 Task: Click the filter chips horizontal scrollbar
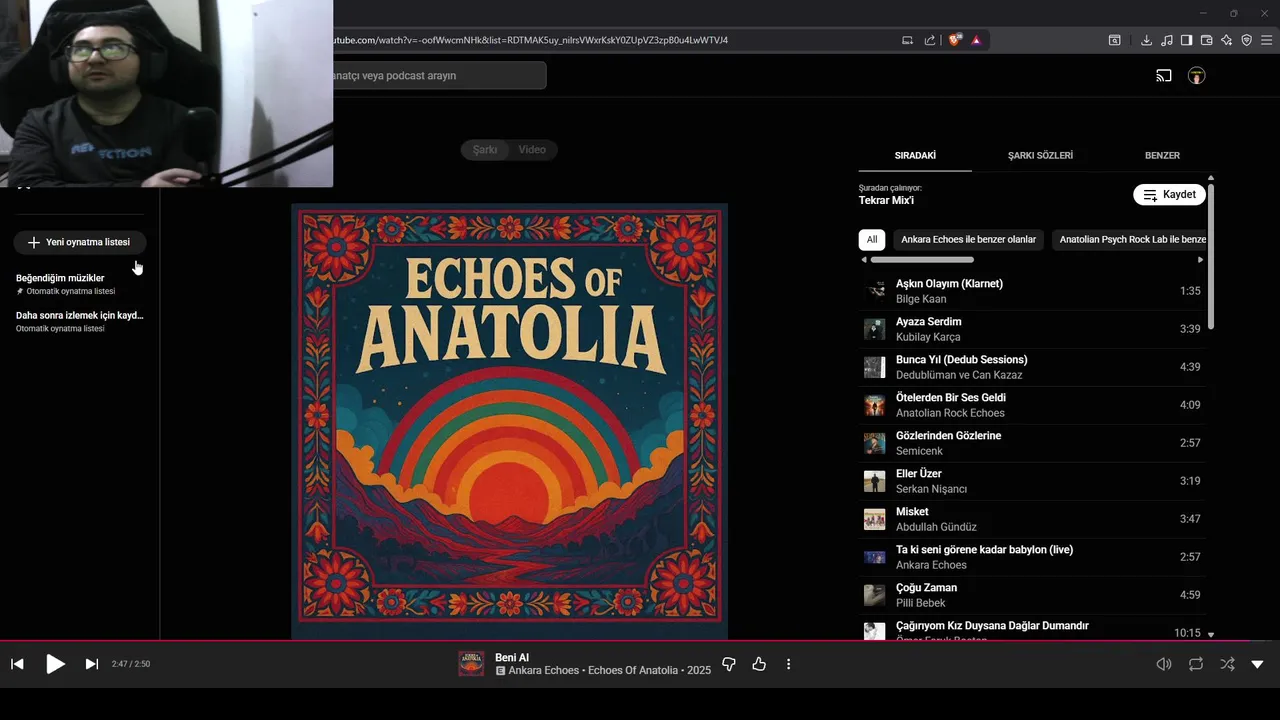(922, 260)
